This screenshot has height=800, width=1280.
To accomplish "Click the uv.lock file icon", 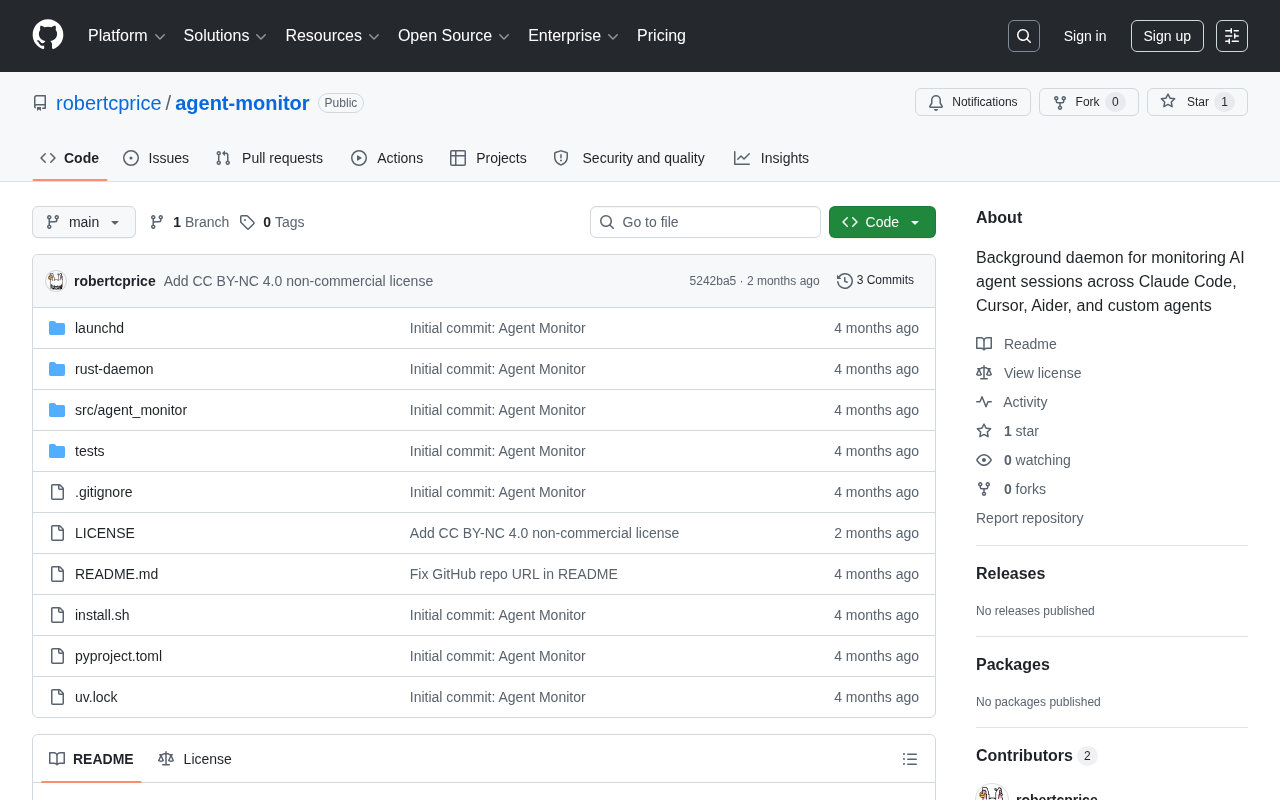I will 57,697.
